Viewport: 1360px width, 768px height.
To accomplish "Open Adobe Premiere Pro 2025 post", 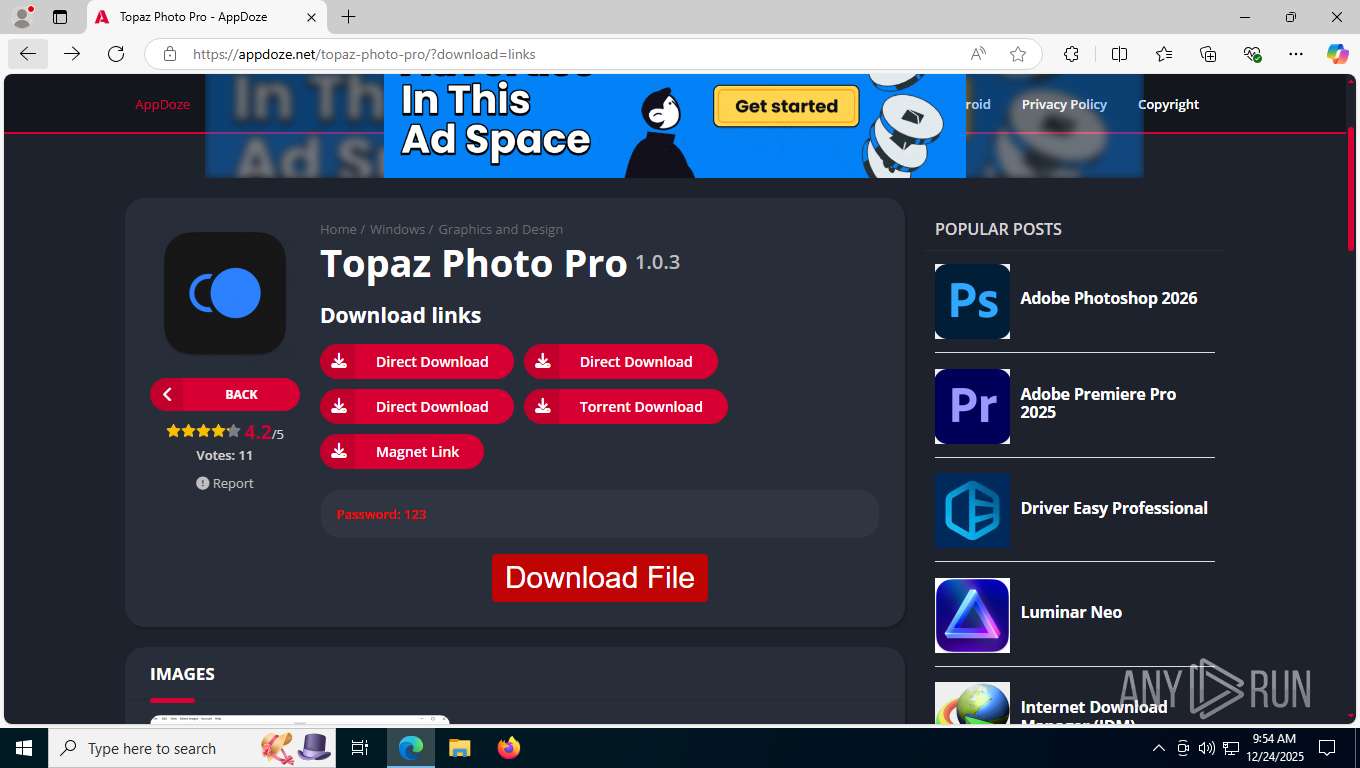I will (1098, 403).
